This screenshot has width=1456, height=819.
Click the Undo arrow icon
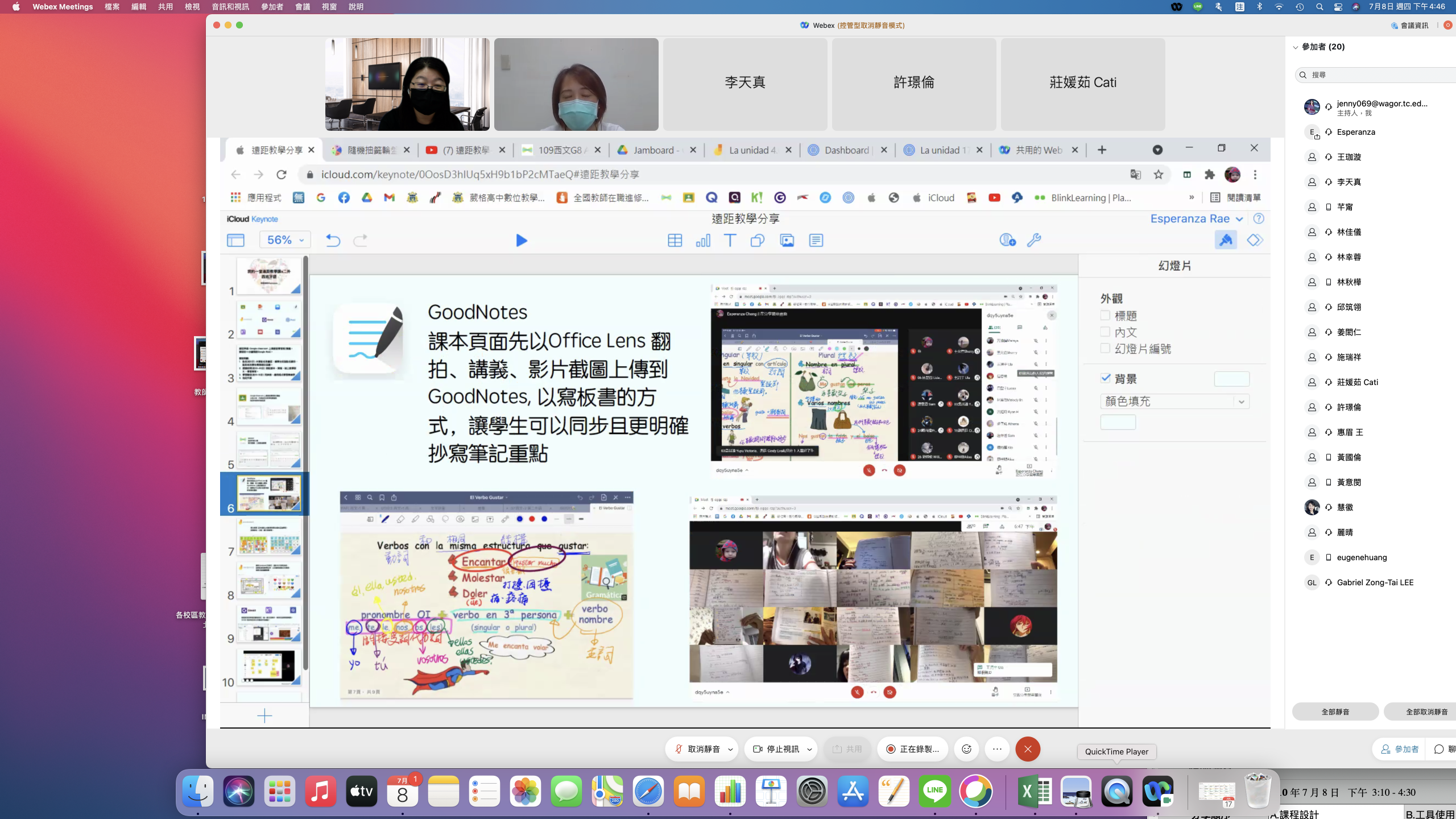[x=333, y=241]
